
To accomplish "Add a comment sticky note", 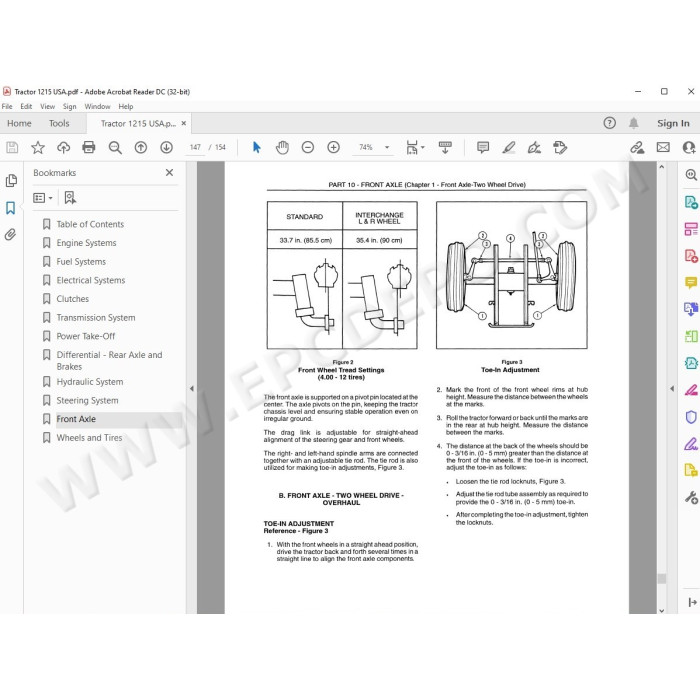I will [483, 147].
